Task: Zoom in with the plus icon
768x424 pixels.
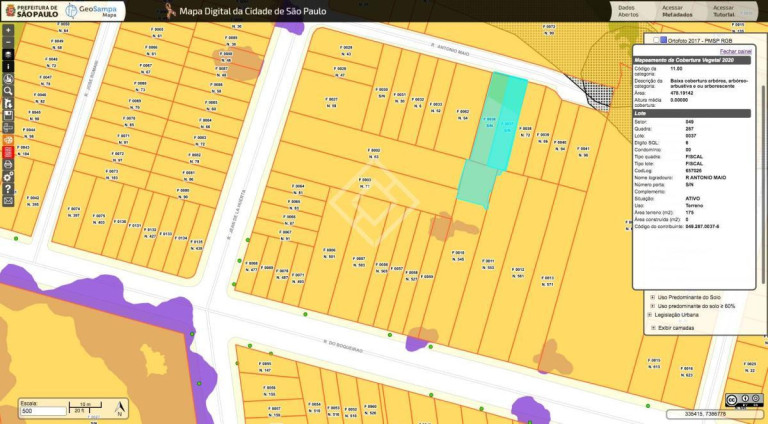Action: click(x=8, y=30)
